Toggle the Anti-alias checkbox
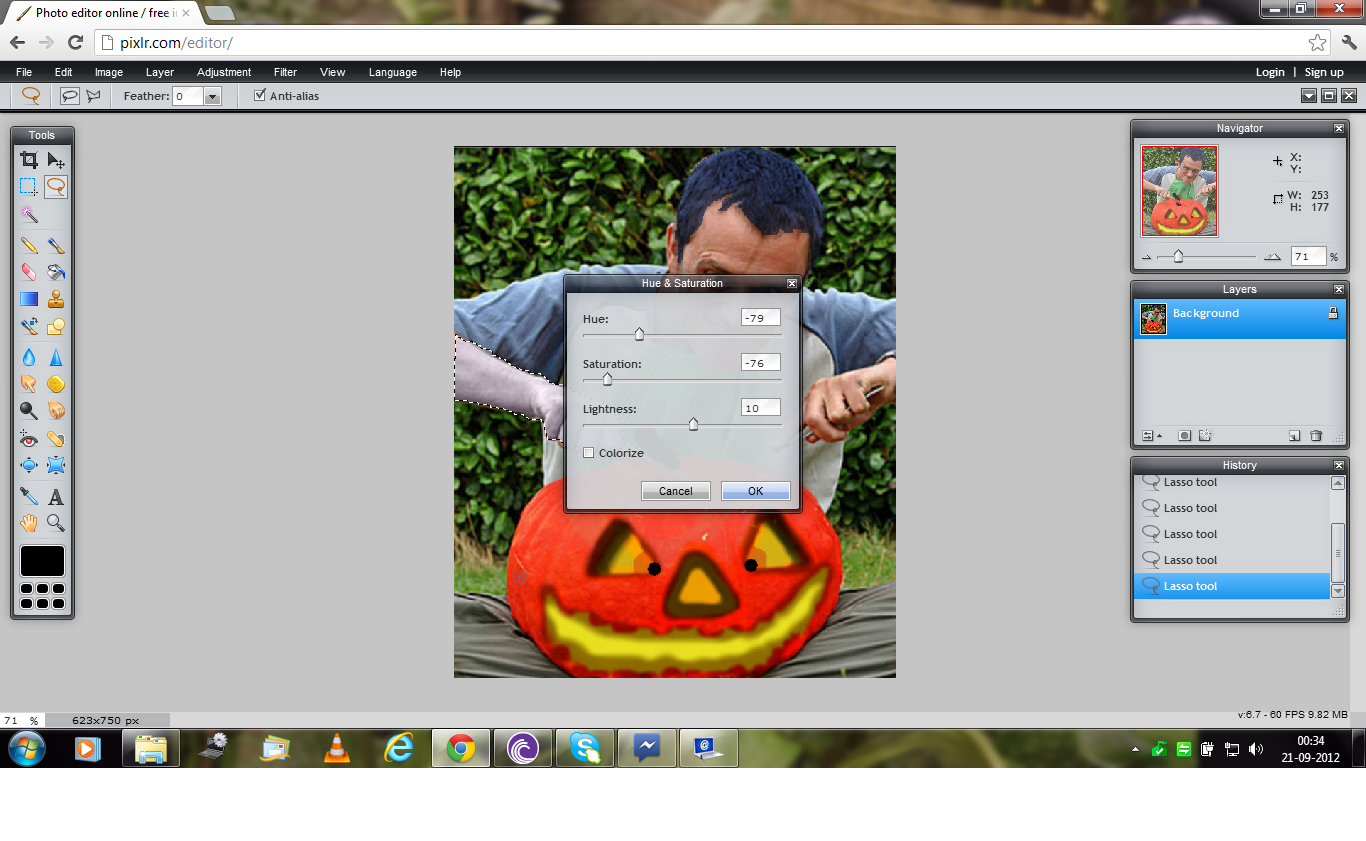This screenshot has height=841, width=1366. pos(260,95)
